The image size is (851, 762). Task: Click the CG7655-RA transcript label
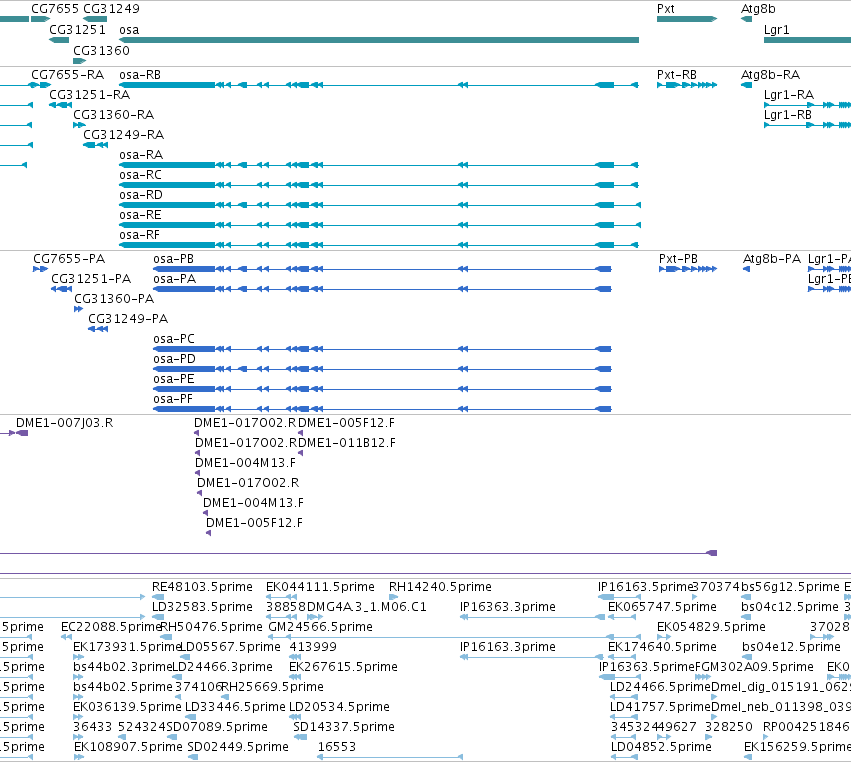coord(67,74)
